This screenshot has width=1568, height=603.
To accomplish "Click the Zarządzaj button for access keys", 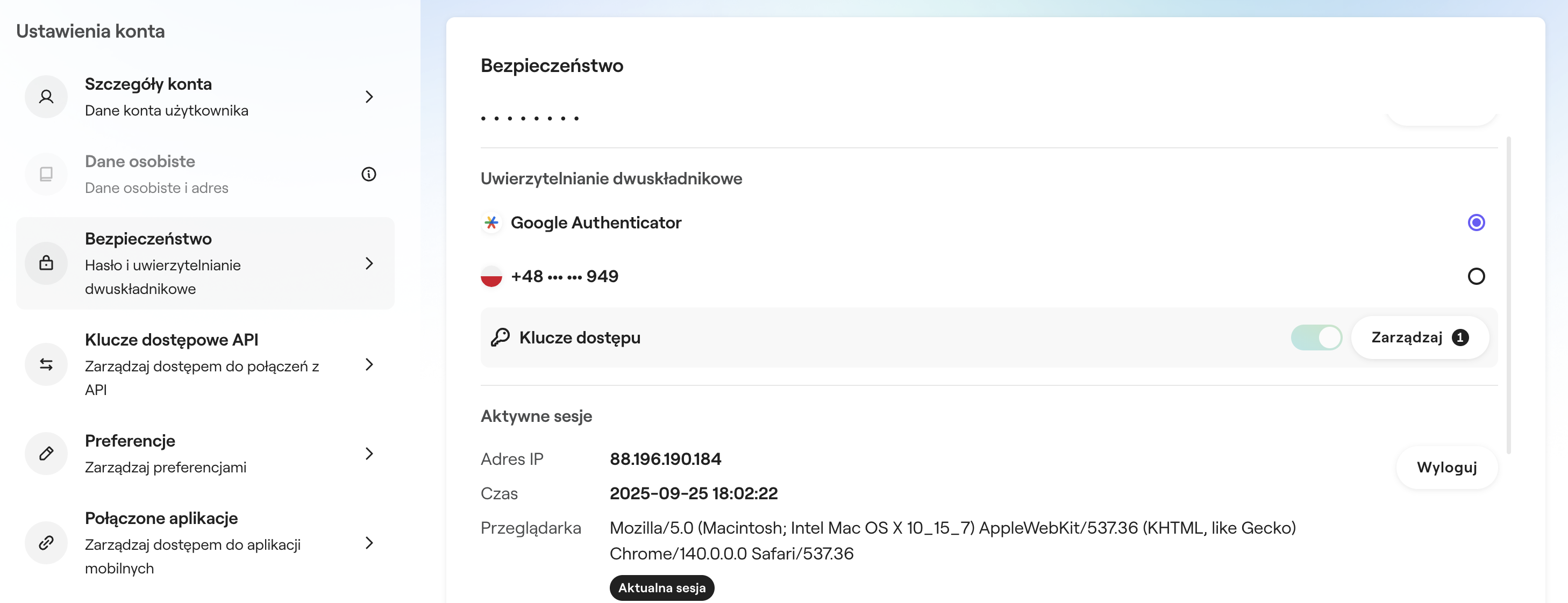I will pos(1419,337).
